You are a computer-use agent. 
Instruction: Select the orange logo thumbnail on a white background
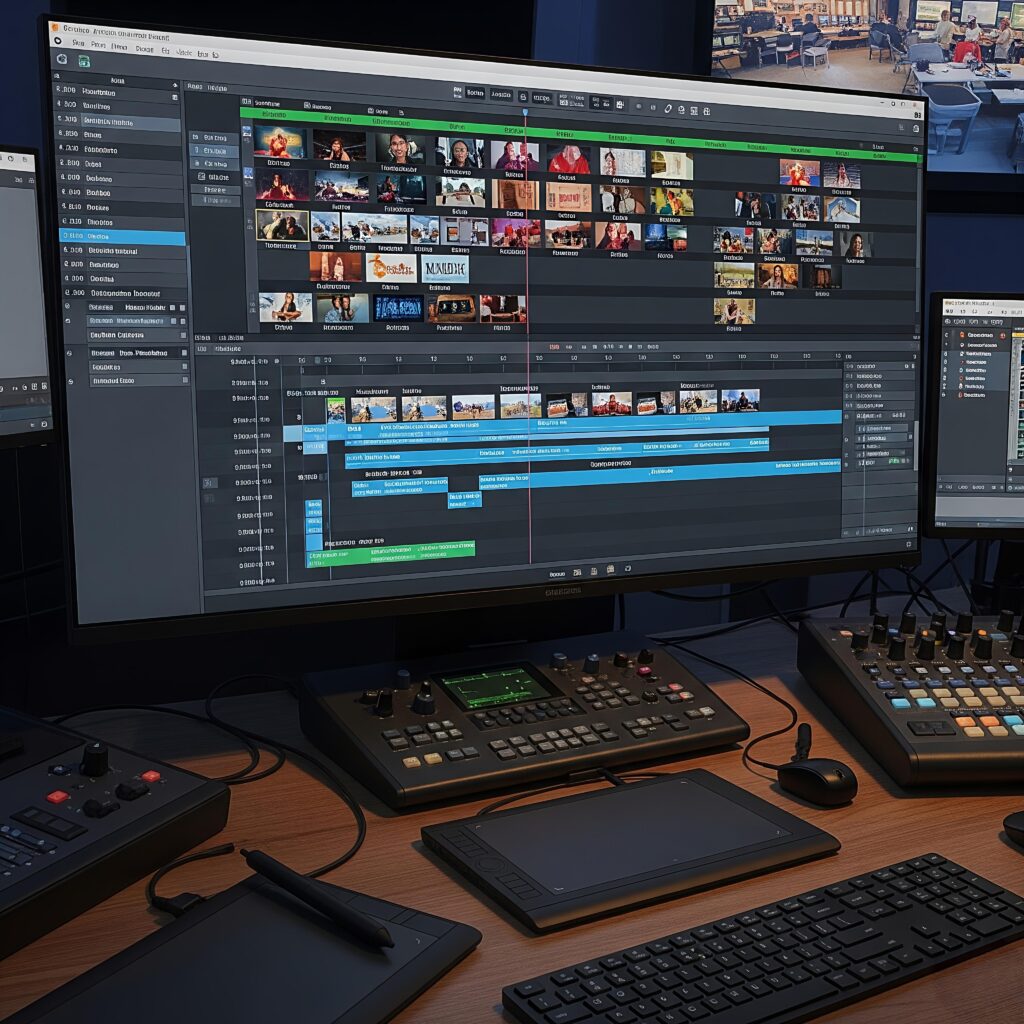(391, 268)
